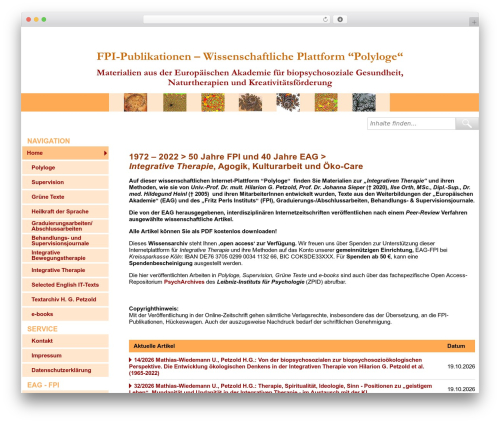
Task: Open Kontakt service link
Action: 65,341
